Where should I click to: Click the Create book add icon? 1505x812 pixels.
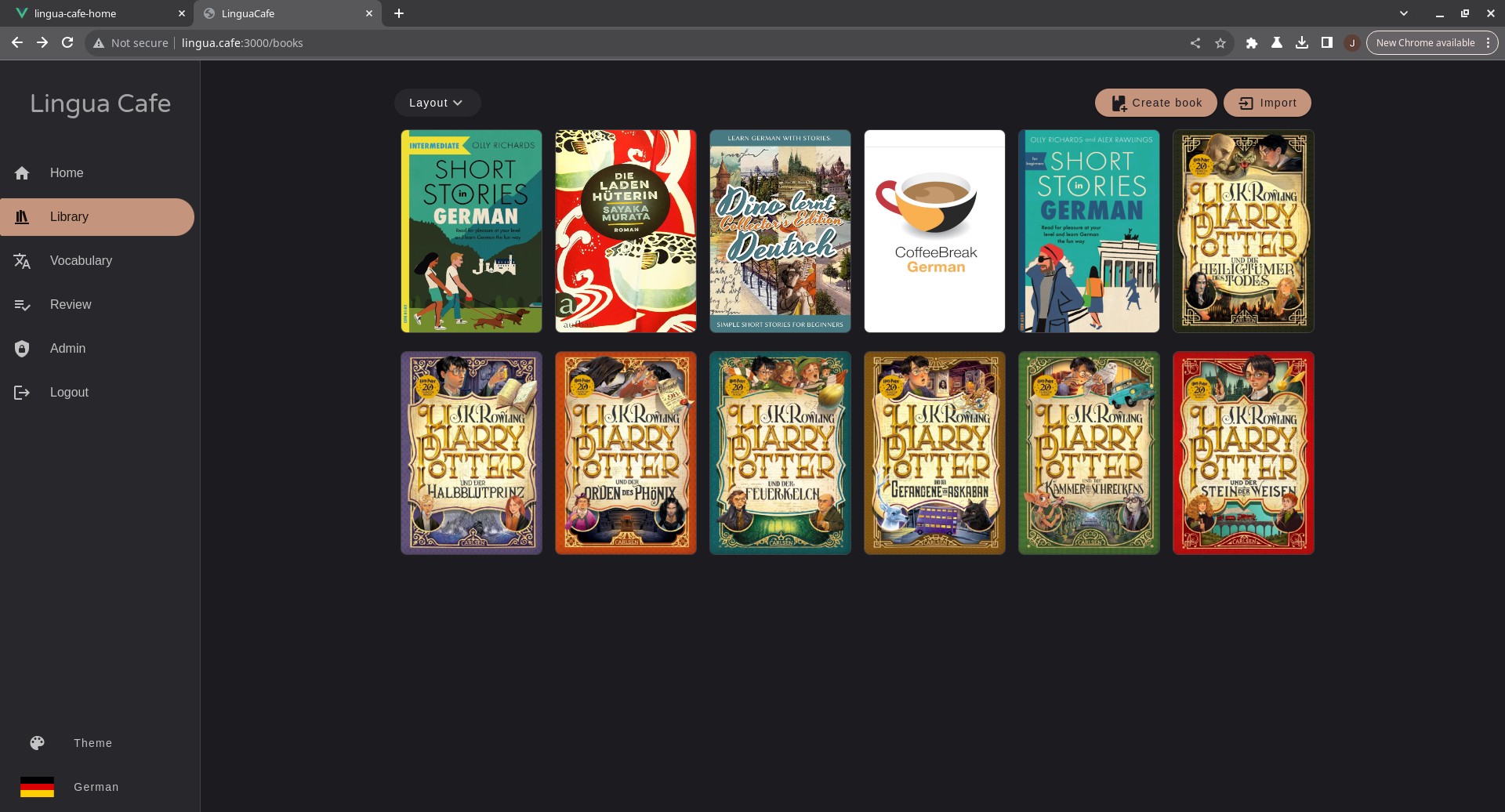click(1119, 103)
